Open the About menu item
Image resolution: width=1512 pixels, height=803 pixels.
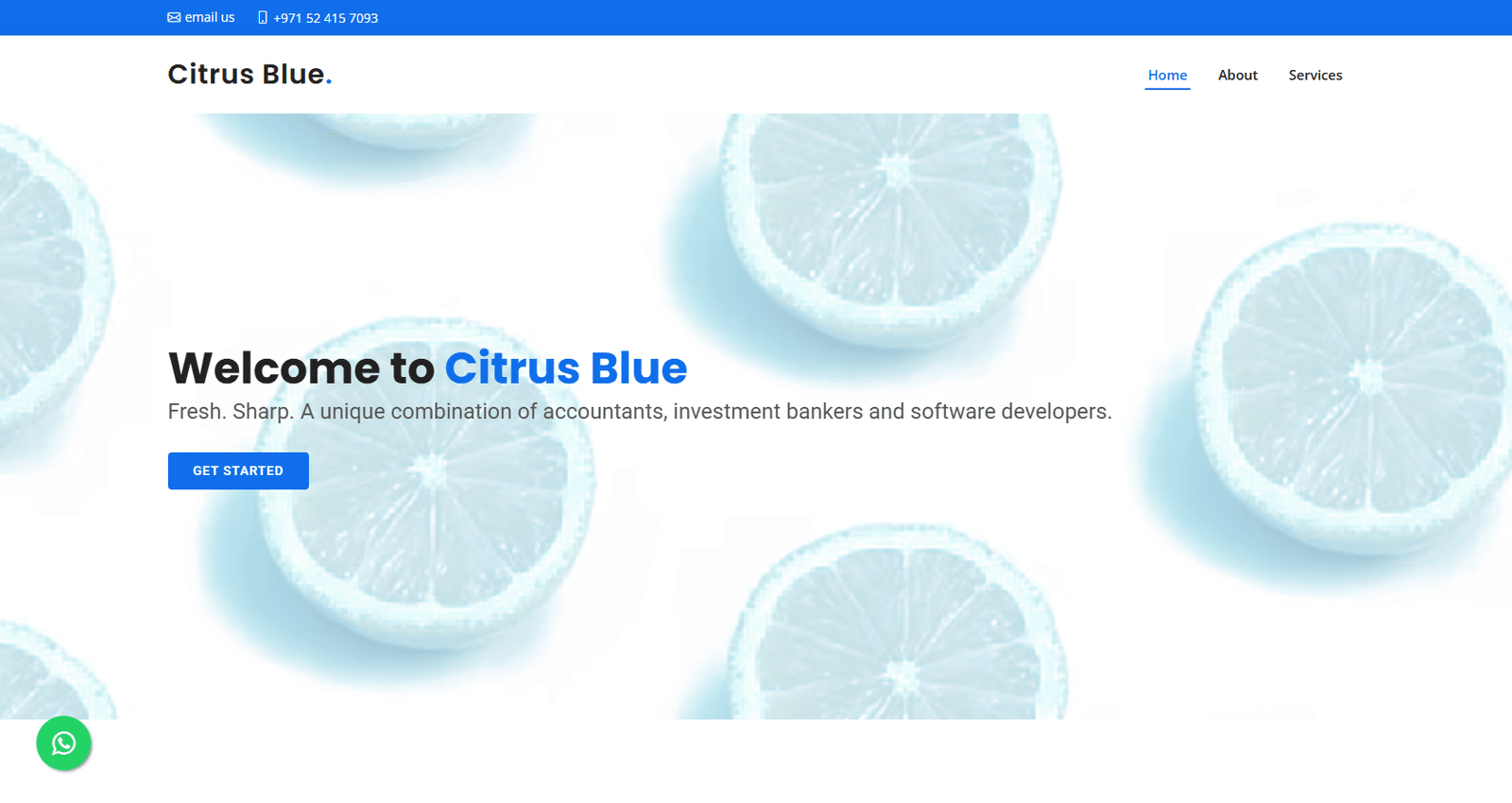click(x=1237, y=76)
